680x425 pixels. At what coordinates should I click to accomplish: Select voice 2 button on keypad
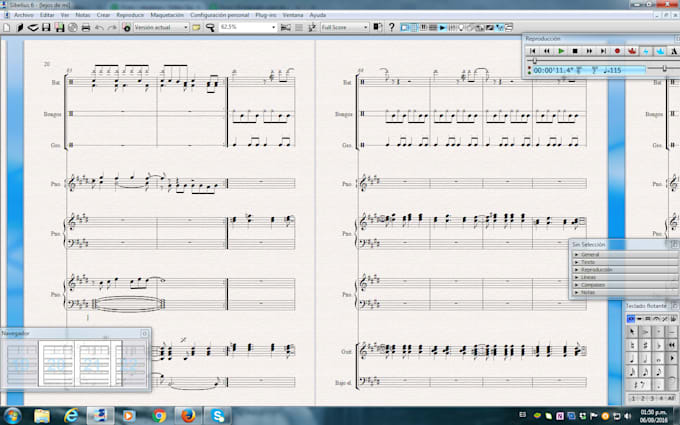pos(643,398)
